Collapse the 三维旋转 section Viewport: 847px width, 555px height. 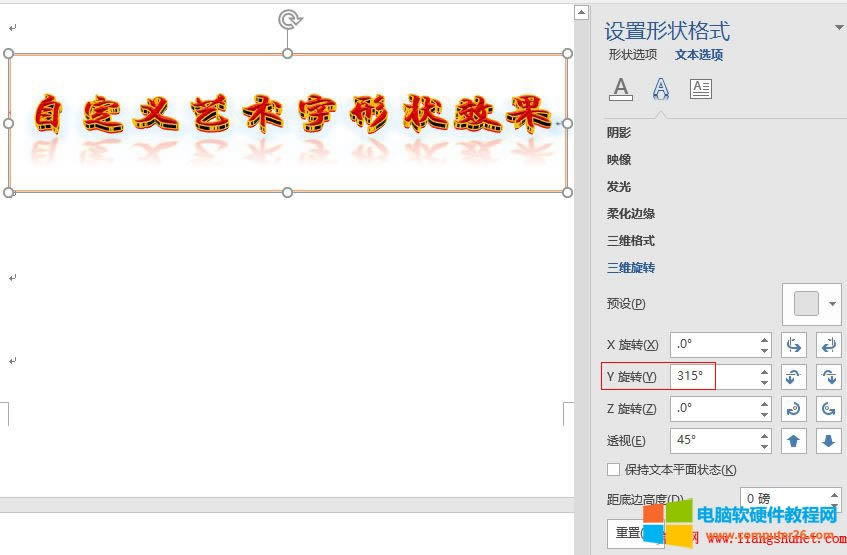(631, 268)
